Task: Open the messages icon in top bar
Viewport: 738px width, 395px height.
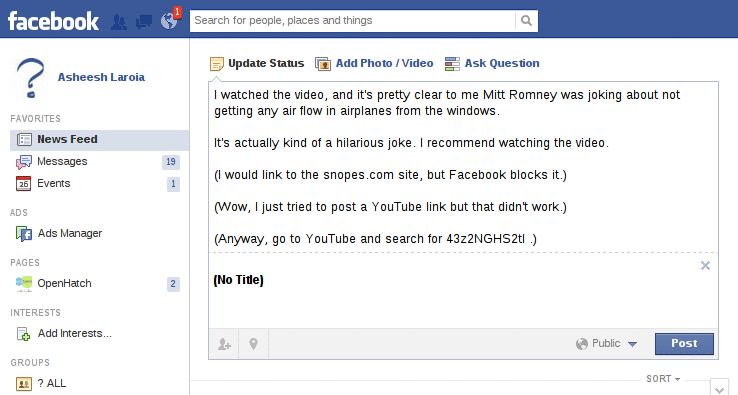Action: tap(144, 22)
